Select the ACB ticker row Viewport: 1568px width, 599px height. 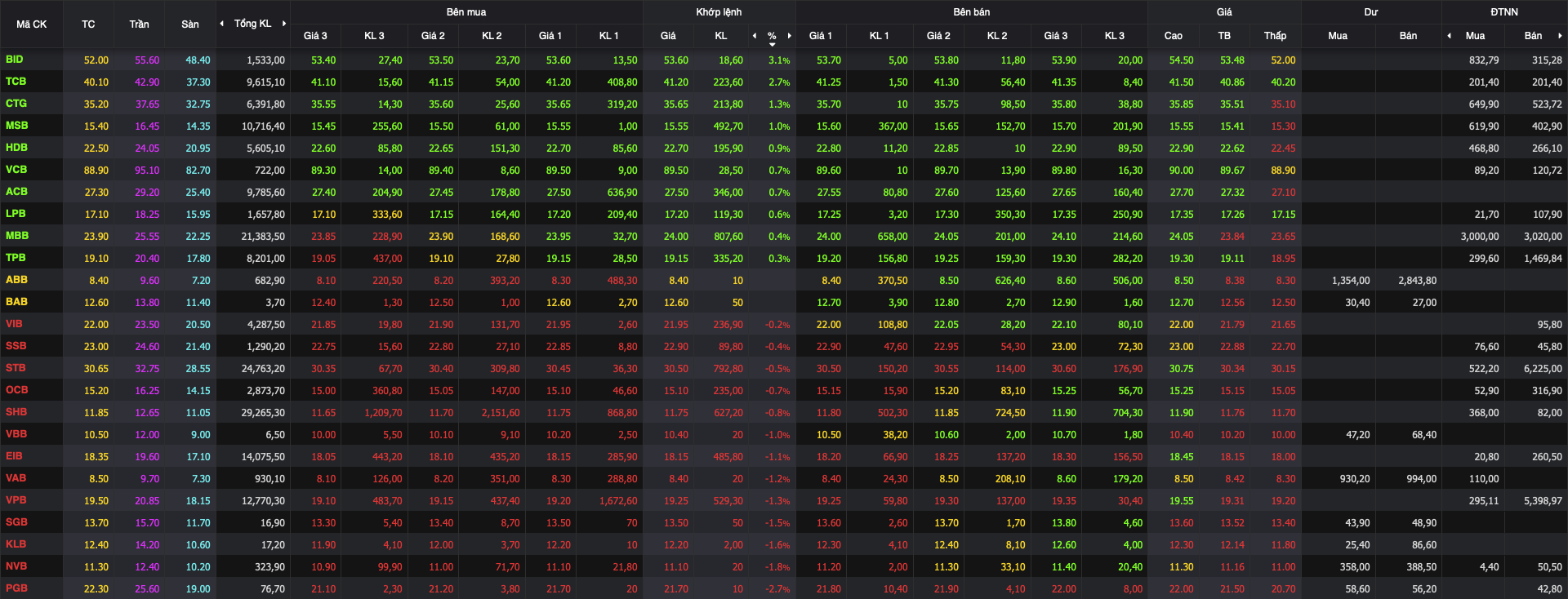pyautogui.click(x=16, y=192)
